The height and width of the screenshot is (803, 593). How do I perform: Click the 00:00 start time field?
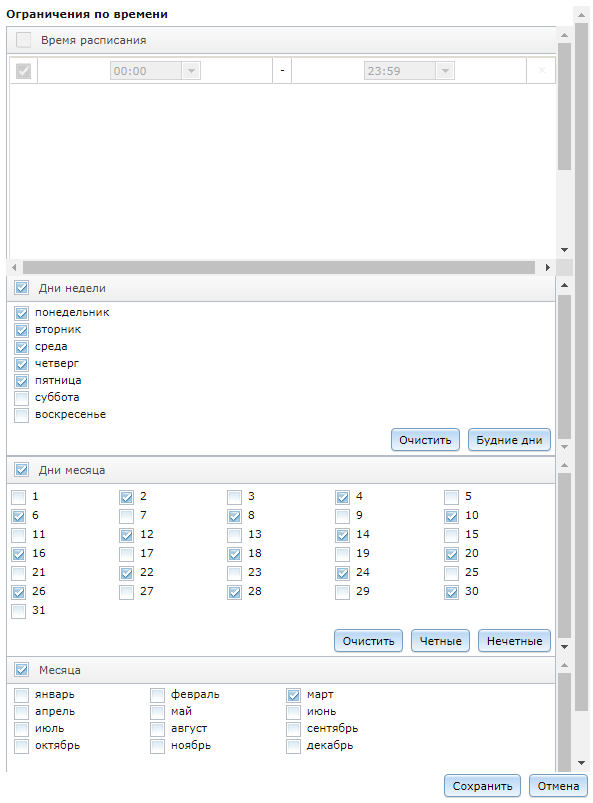point(146,71)
